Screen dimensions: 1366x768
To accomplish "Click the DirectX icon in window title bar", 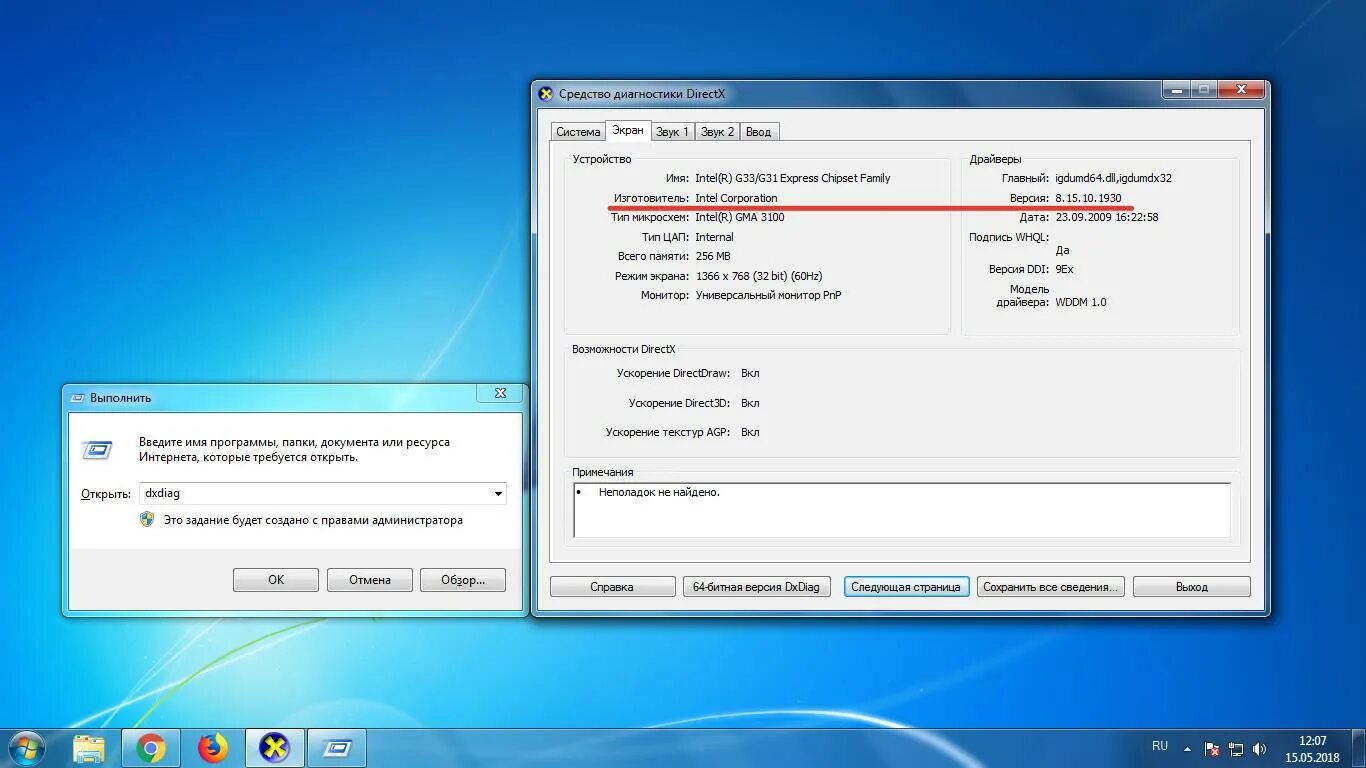I will coord(545,94).
